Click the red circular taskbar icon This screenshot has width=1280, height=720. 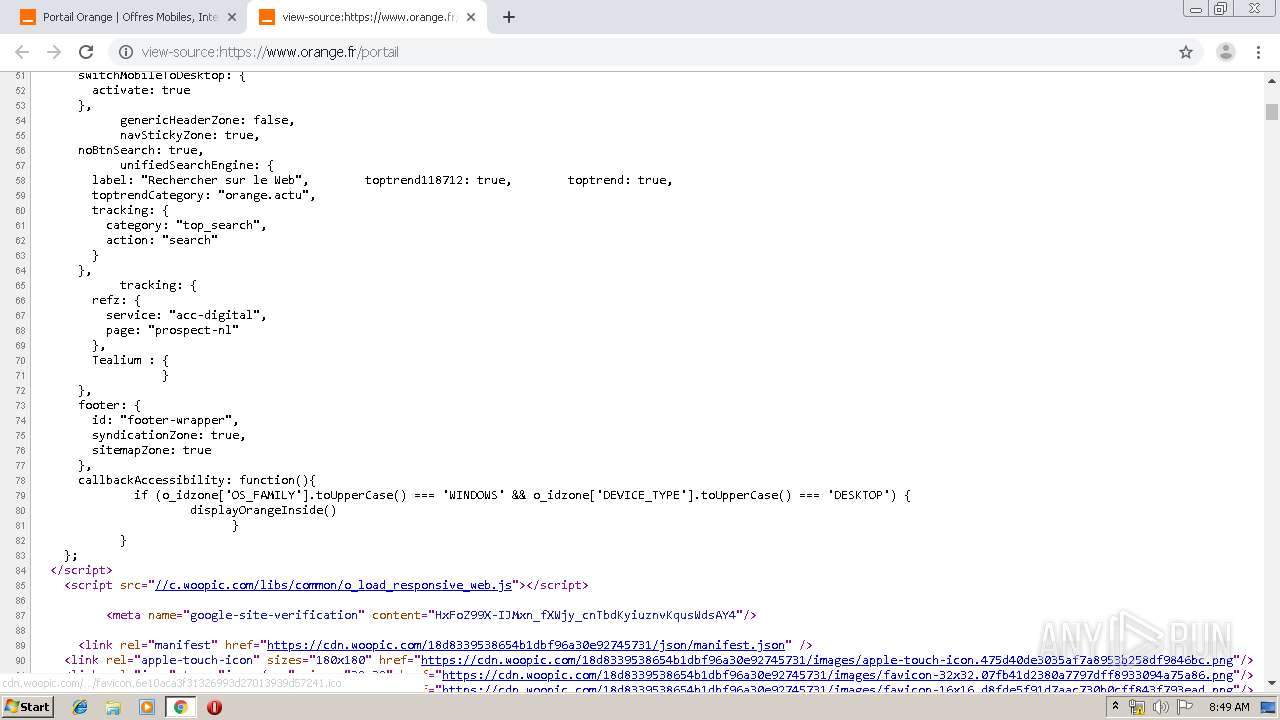tap(214, 707)
